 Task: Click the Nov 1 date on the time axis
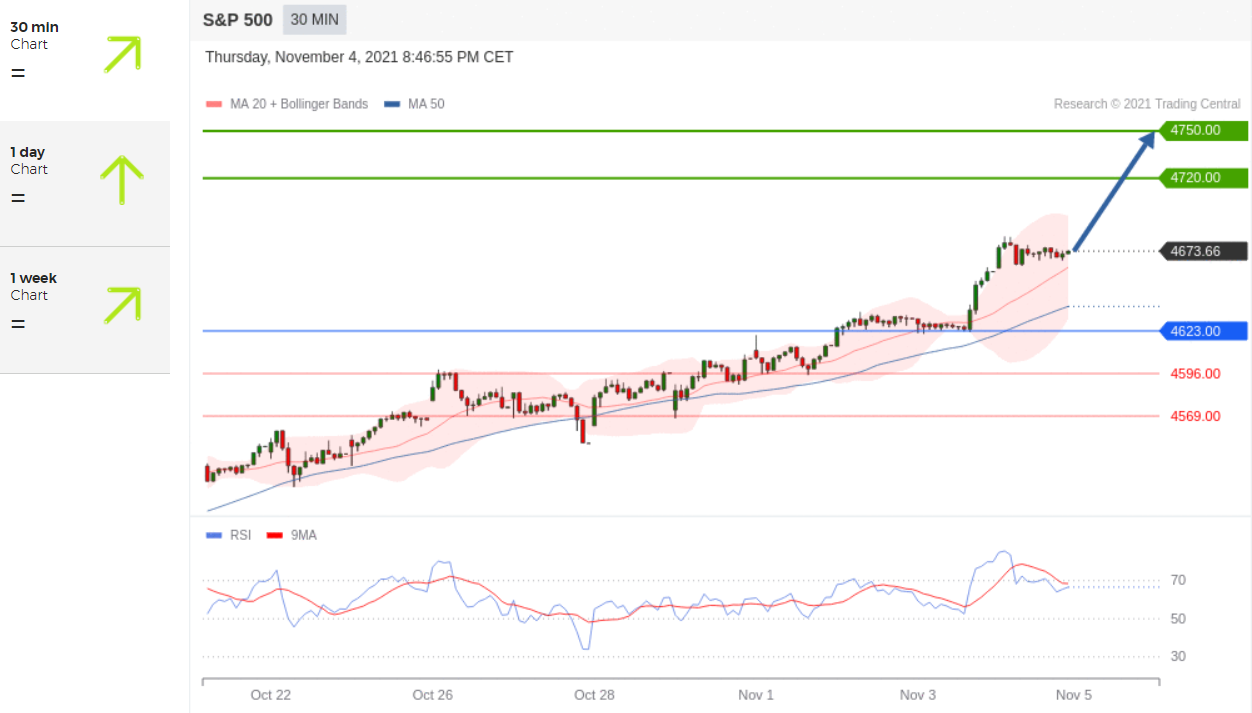pos(756,695)
